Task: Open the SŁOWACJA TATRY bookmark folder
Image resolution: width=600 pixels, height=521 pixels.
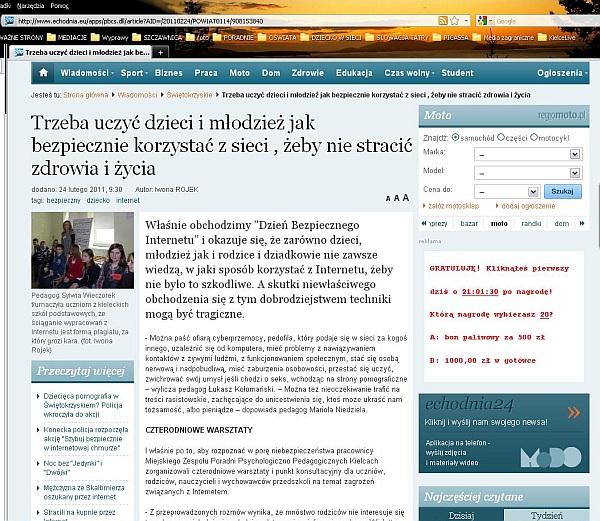Action: pos(397,37)
